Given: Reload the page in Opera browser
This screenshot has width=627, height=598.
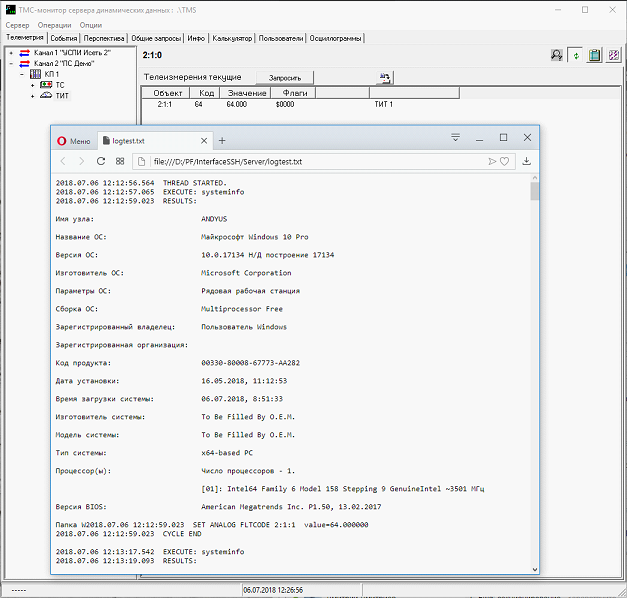Looking at the screenshot, I should [101, 161].
